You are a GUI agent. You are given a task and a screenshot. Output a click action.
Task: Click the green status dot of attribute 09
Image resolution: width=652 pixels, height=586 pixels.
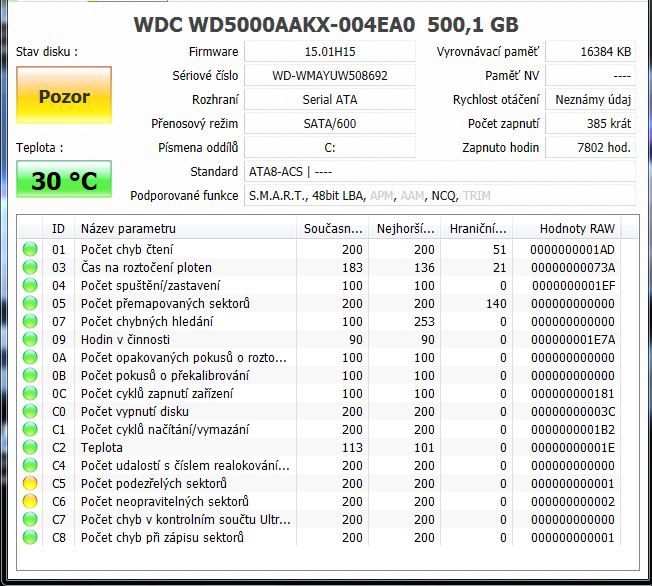pyautogui.click(x=30, y=339)
